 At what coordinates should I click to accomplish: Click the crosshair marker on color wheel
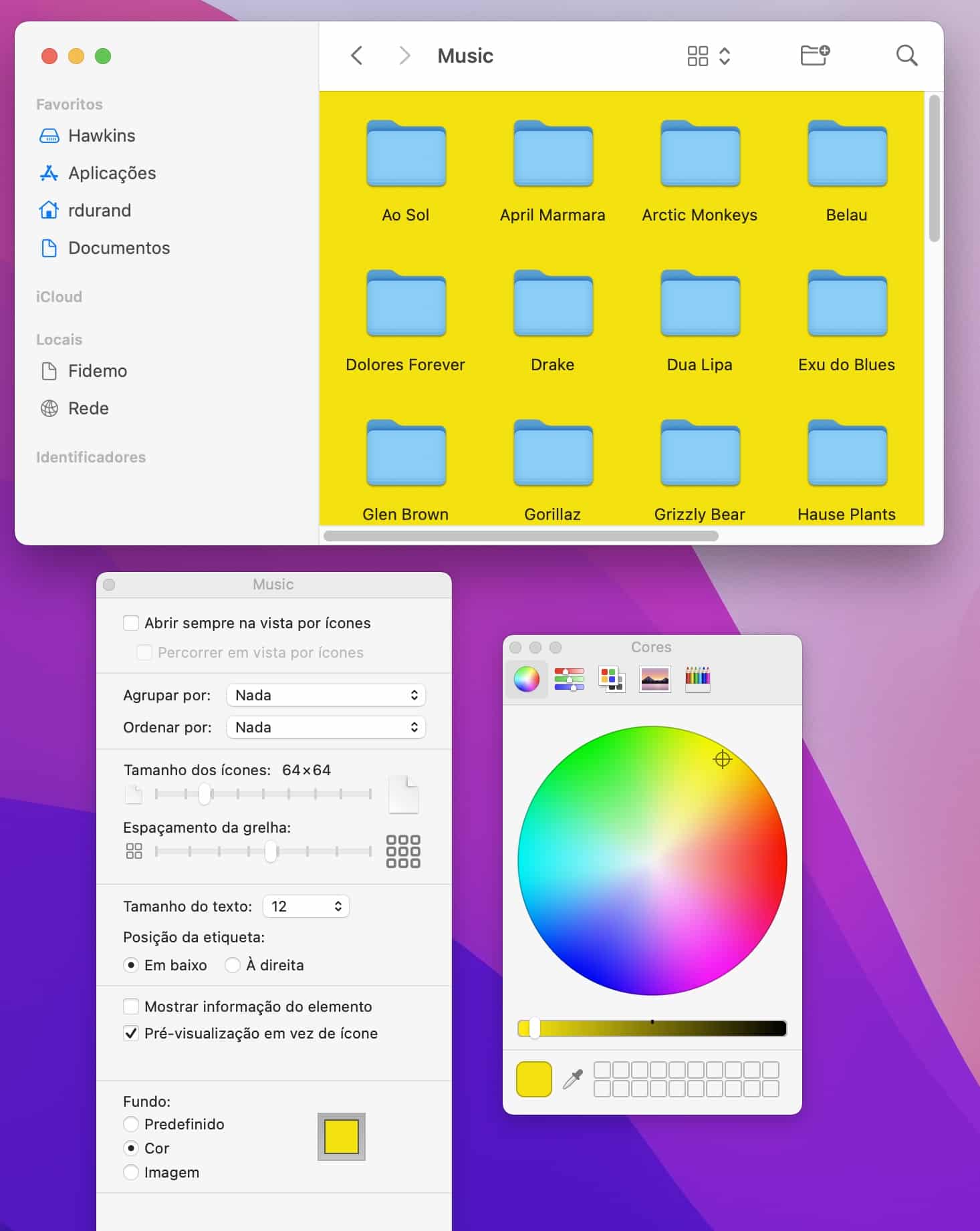[x=722, y=759]
